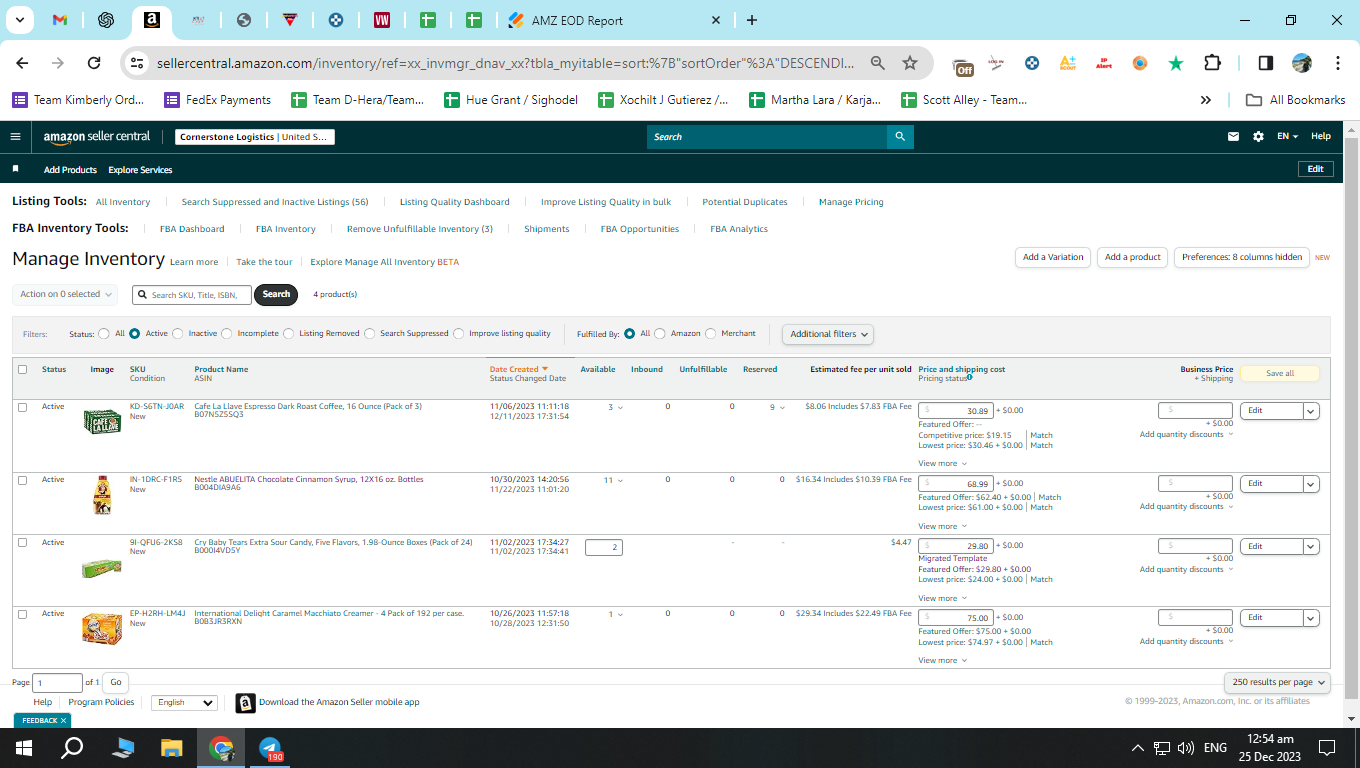Click the bookmark flag icon beside Add Products
Viewport: 1360px width, 768px height.
tap(16, 170)
